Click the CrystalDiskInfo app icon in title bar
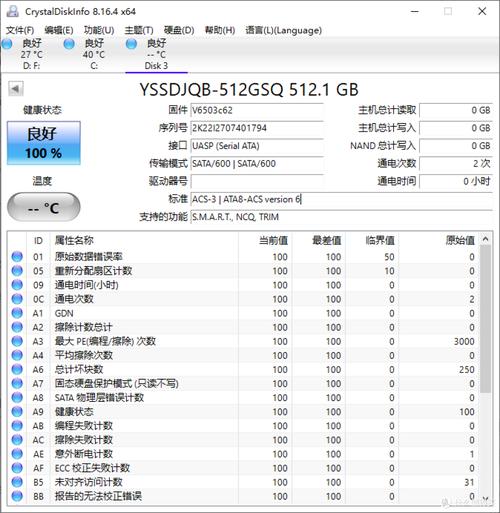The height and width of the screenshot is (513, 500). tap(13, 11)
